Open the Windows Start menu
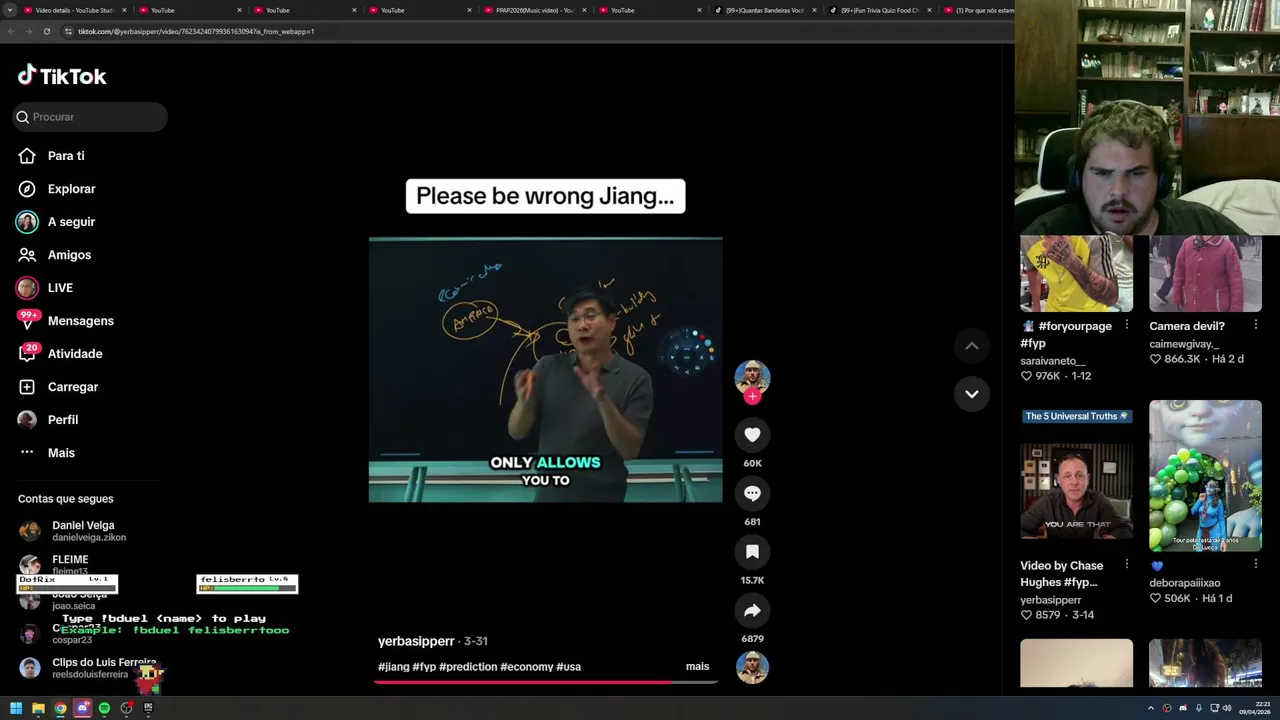Viewport: 1280px width, 720px height. [16, 708]
